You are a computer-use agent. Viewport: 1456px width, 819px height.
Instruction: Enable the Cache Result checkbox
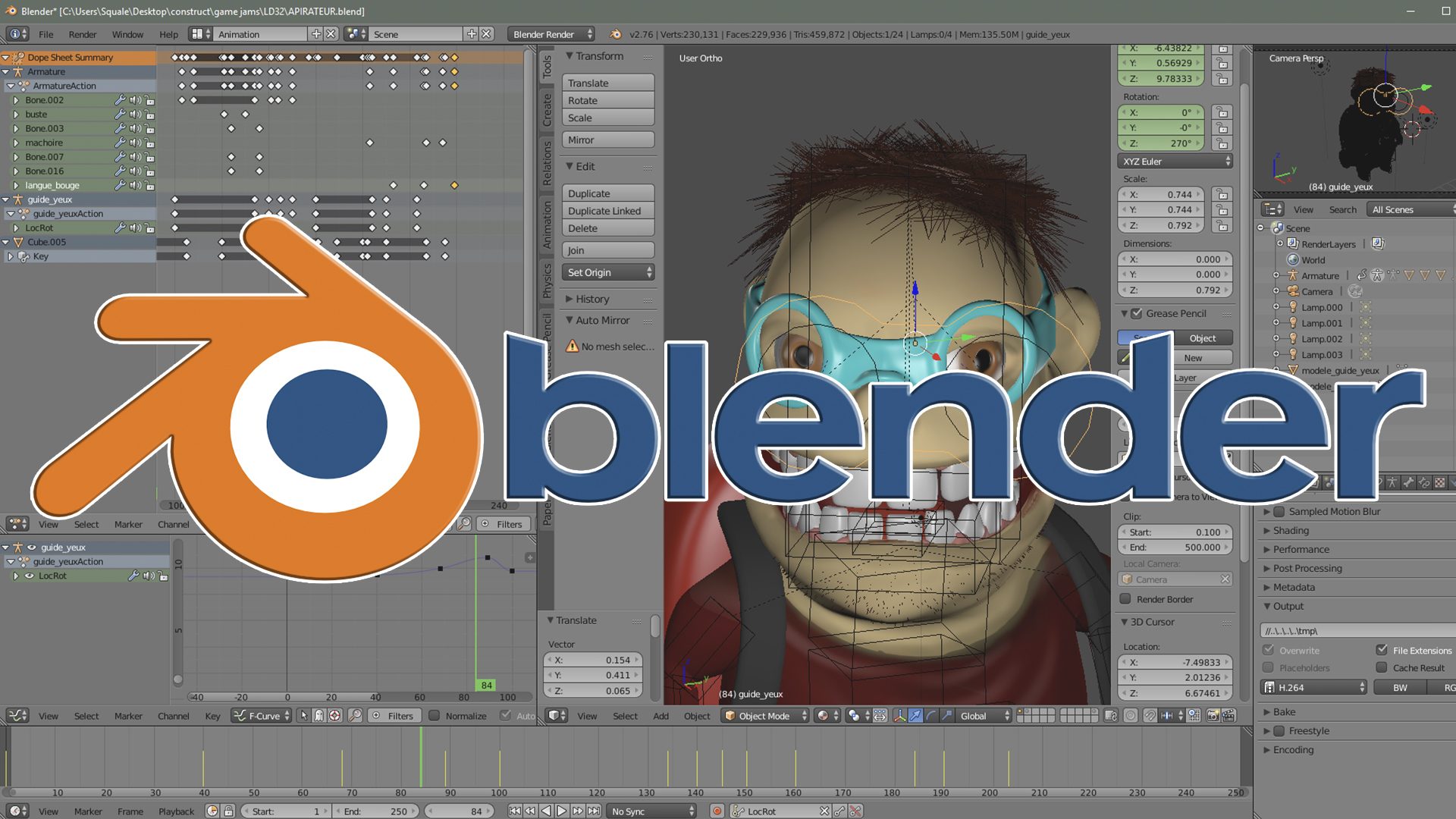click(x=1382, y=667)
